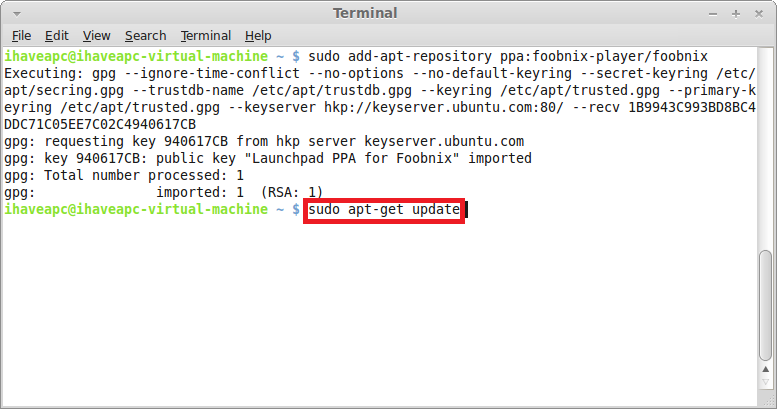This screenshot has height=409, width=777.
Task: Click the scrollbar down arrow
Action: point(766,382)
